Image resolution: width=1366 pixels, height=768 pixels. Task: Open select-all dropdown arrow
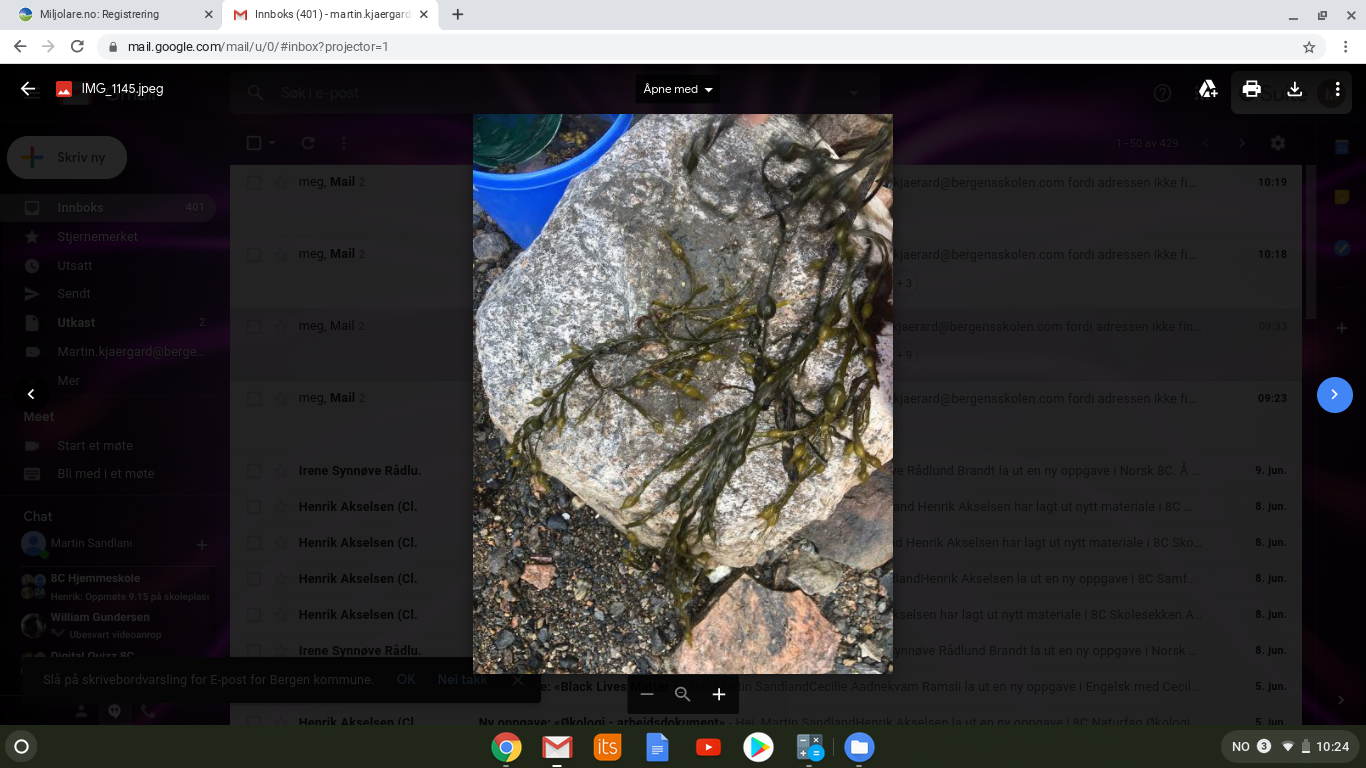coord(272,143)
